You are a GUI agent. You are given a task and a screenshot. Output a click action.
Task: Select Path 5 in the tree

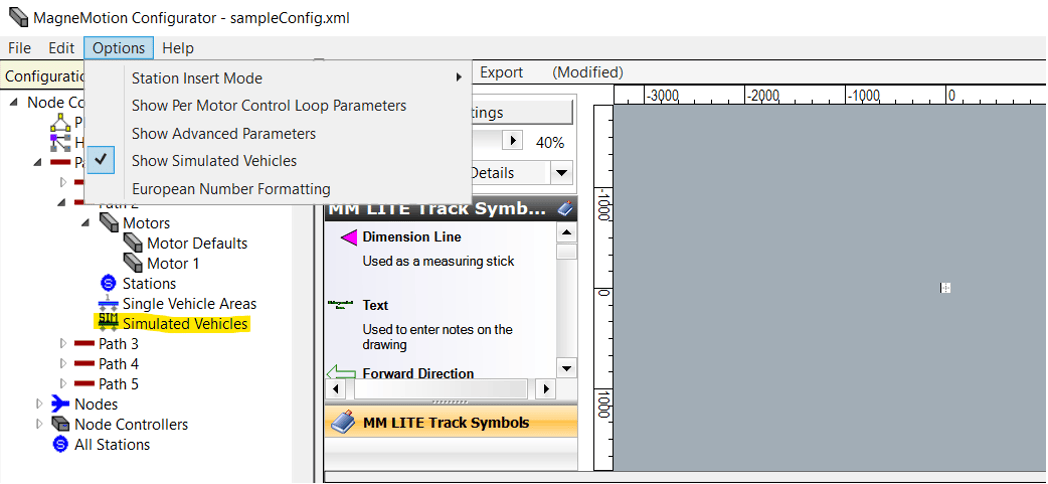[118, 384]
